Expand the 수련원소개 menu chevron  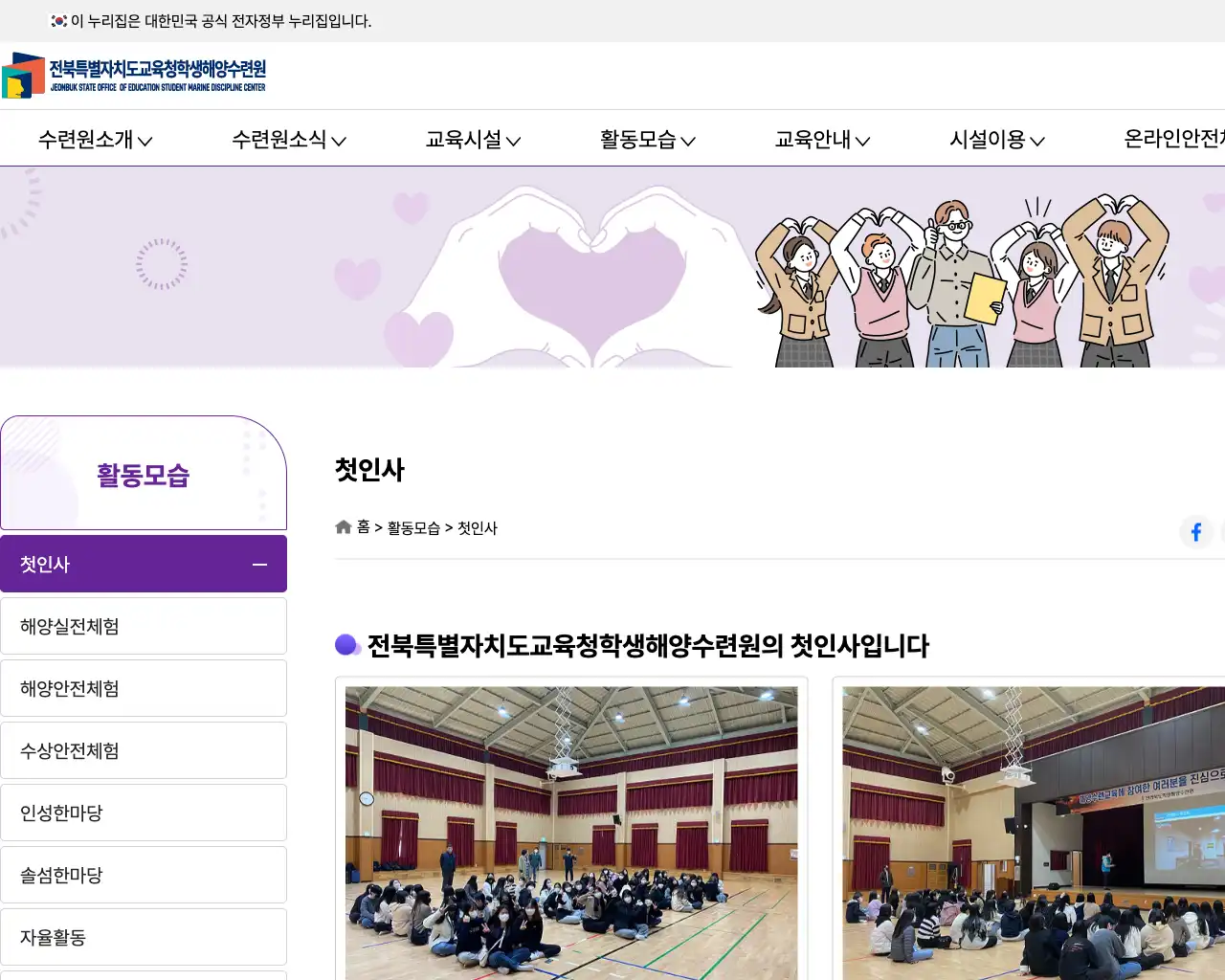145,141
